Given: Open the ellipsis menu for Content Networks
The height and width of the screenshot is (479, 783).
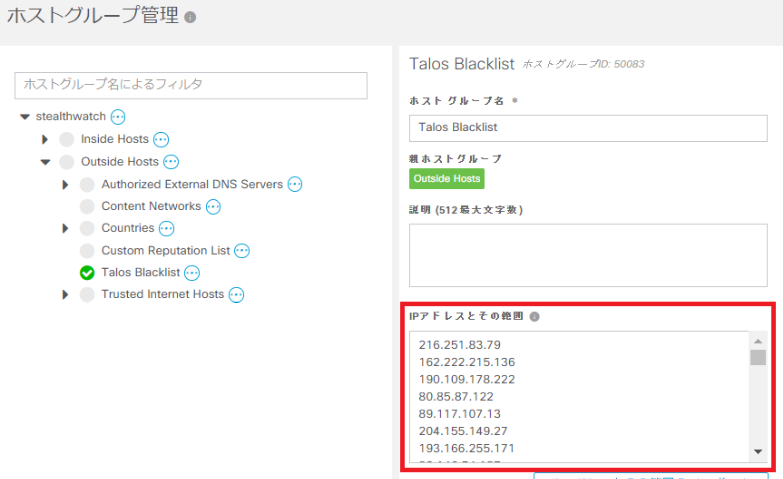Looking at the screenshot, I should (213, 207).
